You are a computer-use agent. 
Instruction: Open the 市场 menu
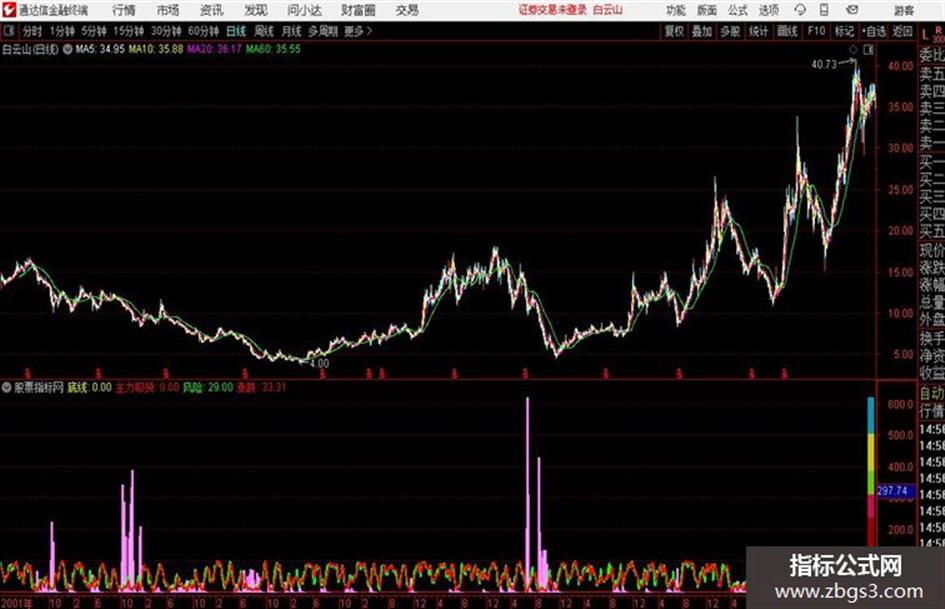(168, 10)
